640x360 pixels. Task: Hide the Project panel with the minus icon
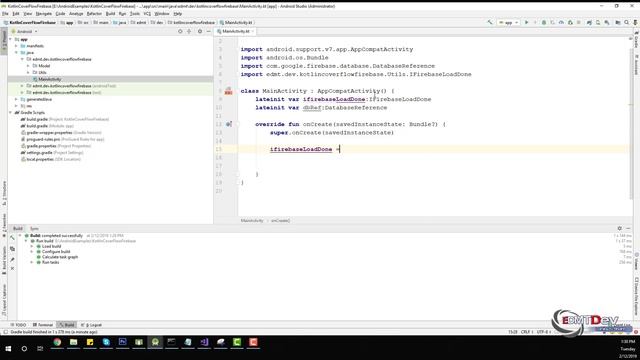[209, 31]
